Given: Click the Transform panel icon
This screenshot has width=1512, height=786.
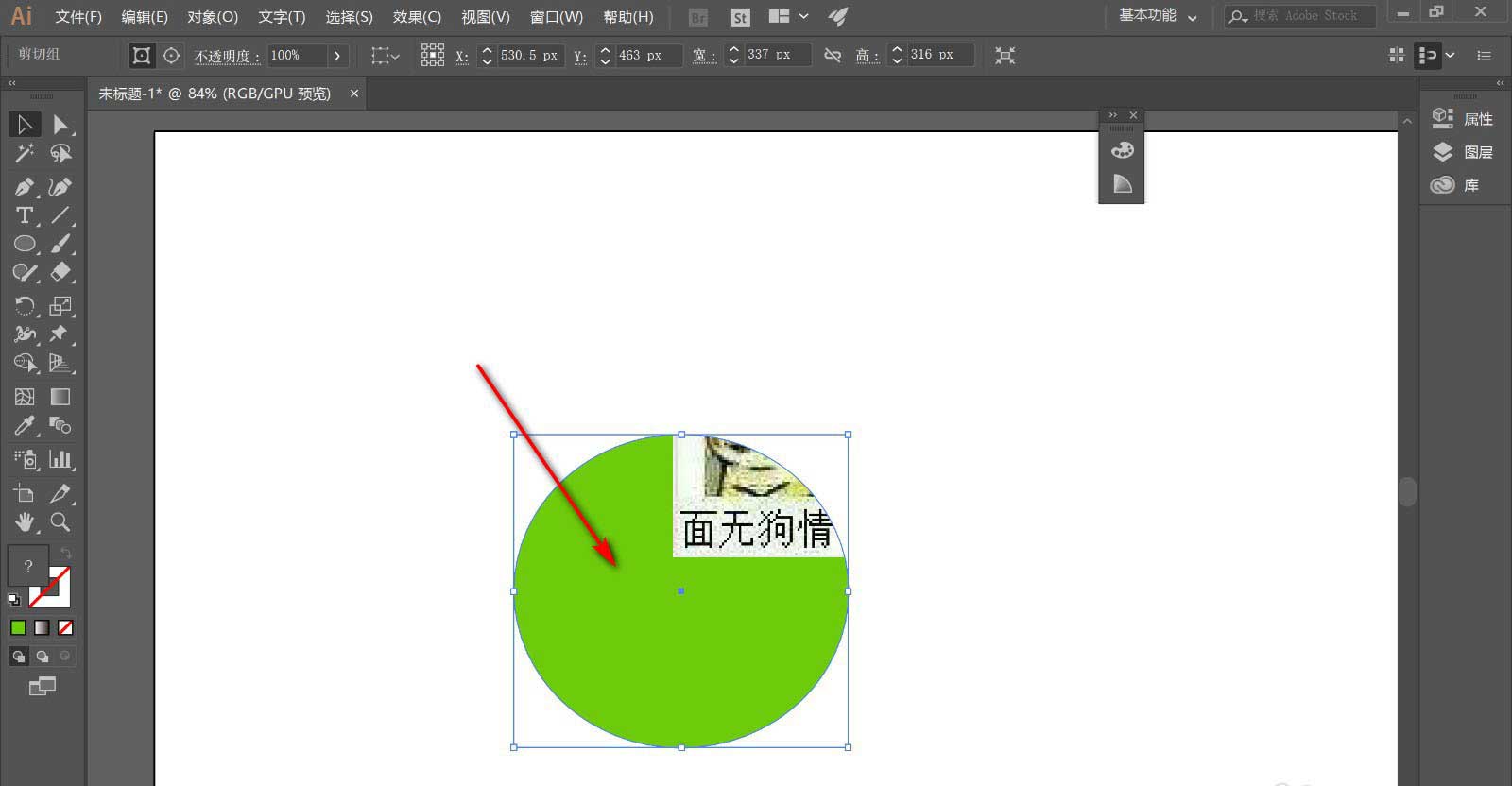Looking at the screenshot, I should [x=1005, y=56].
